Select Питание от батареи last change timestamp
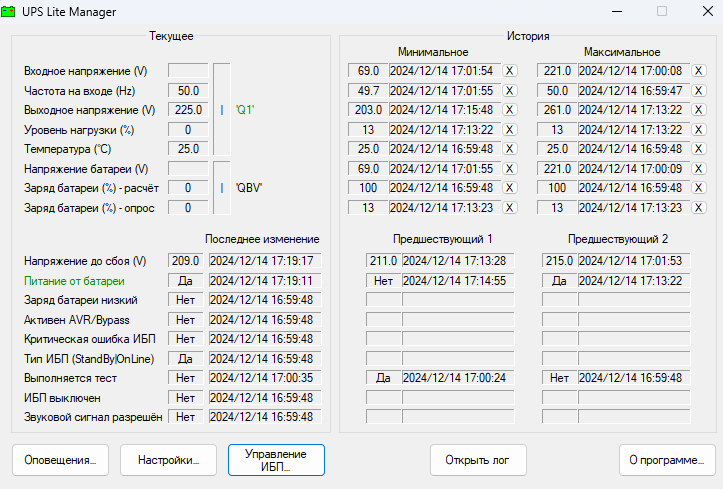Screen dimensions: 723x489 tap(261, 281)
